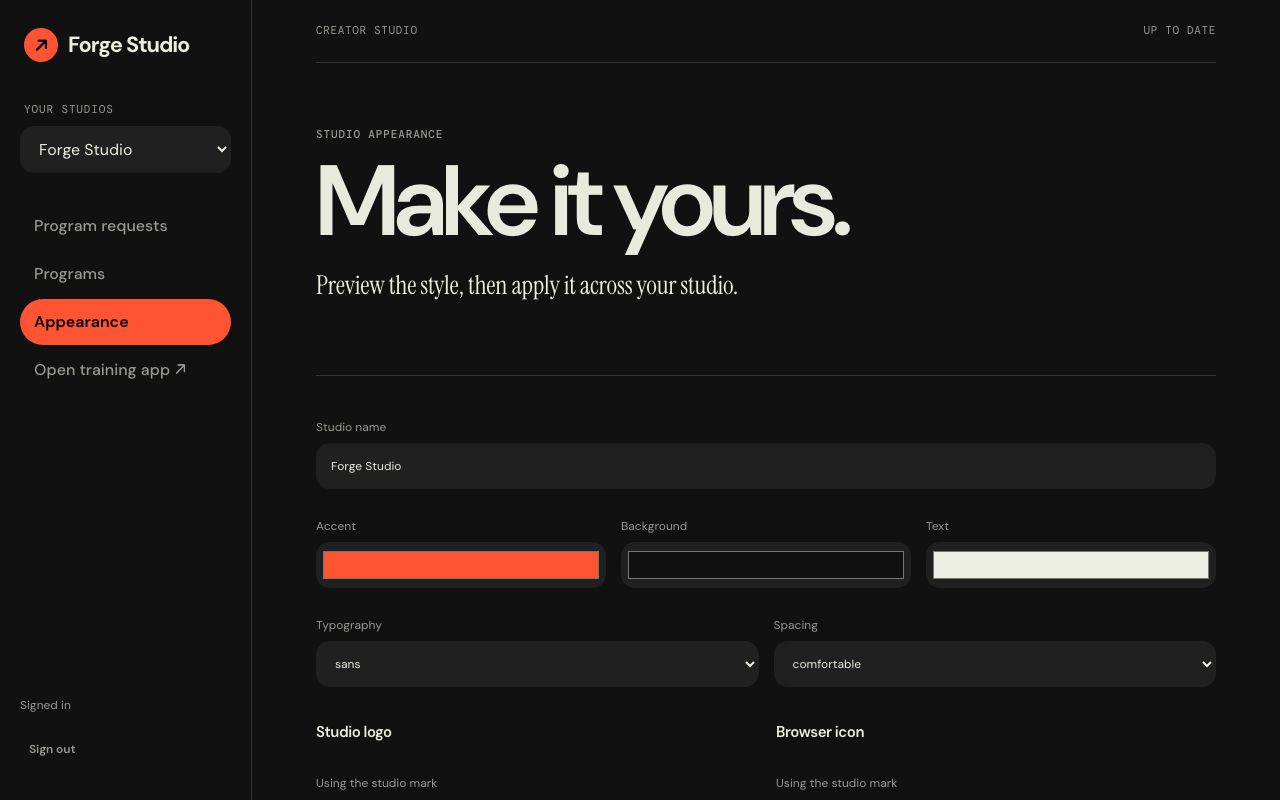Focus the Studio name input field
1280x800 pixels.
click(x=766, y=466)
